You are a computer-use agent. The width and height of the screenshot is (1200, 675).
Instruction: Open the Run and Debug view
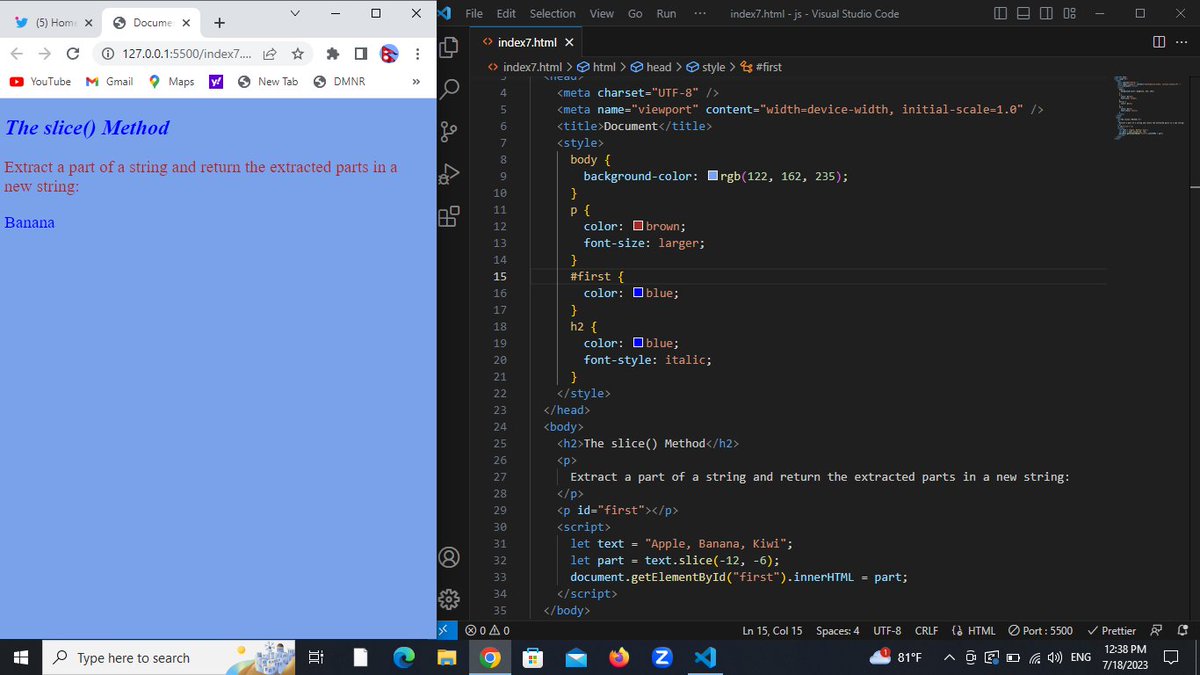(449, 174)
